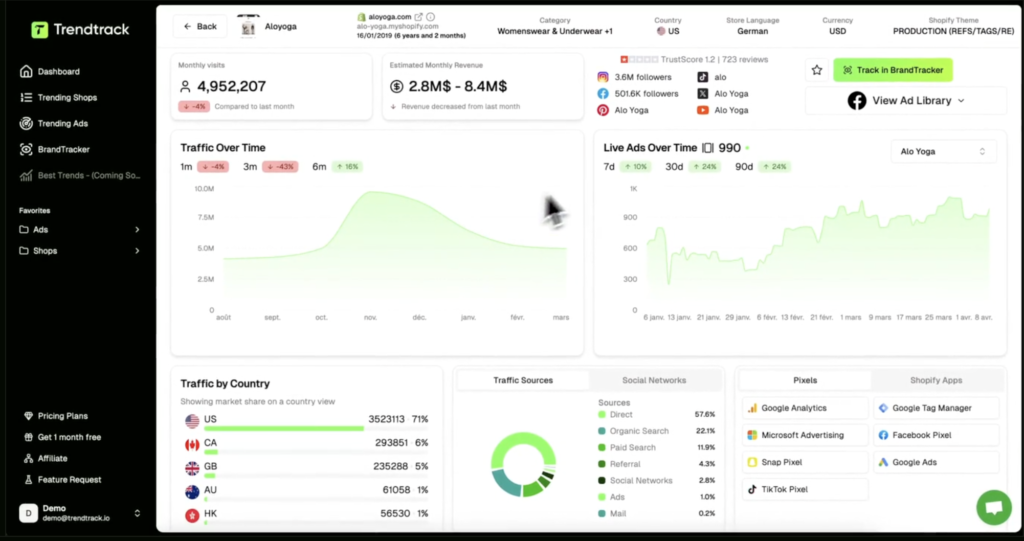The width and height of the screenshot is (1024, 541).
Task: Open the TikTok alo profile
Action: 712,77
